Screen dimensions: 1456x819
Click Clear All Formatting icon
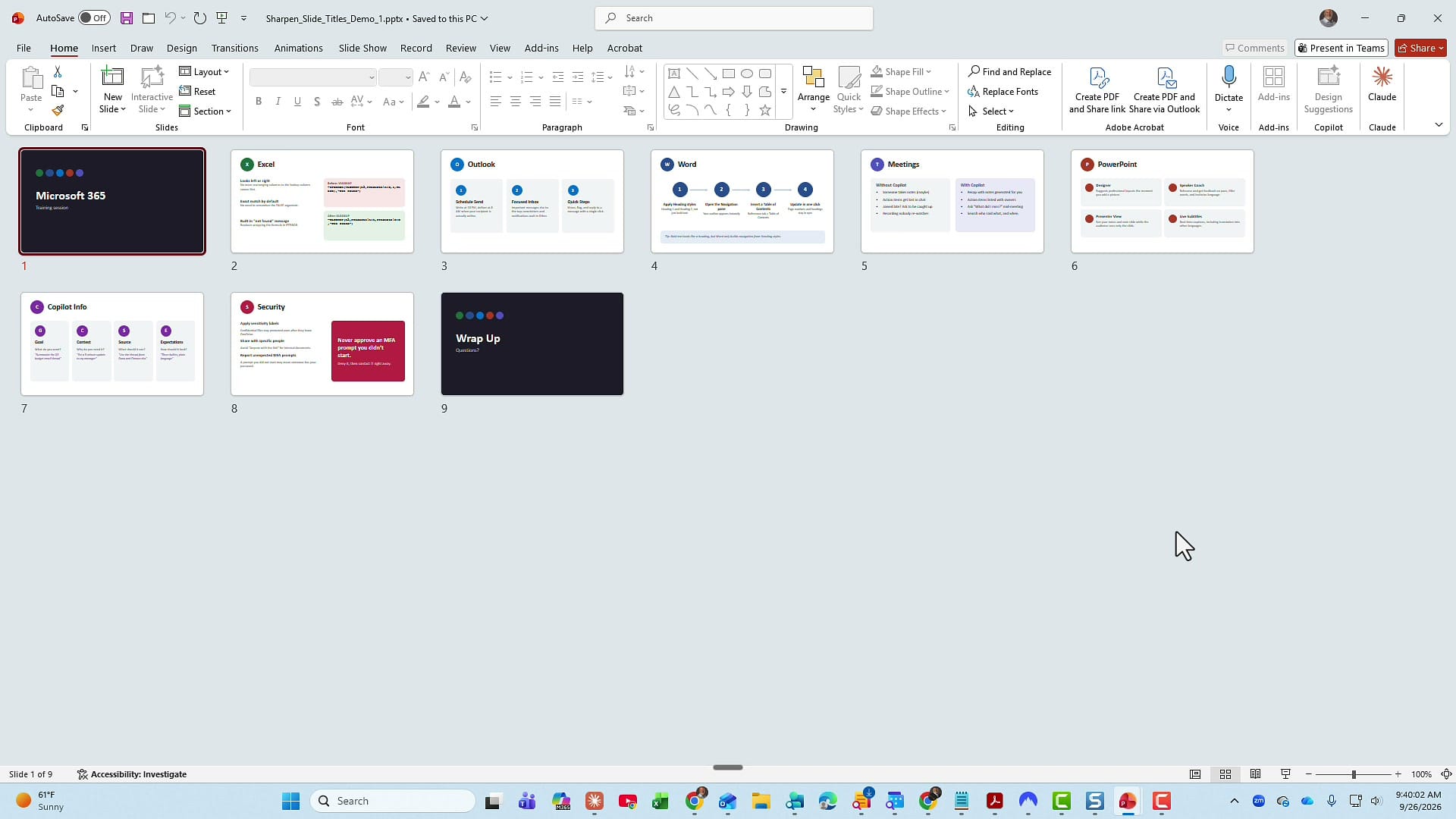click(x=466, y=77)
